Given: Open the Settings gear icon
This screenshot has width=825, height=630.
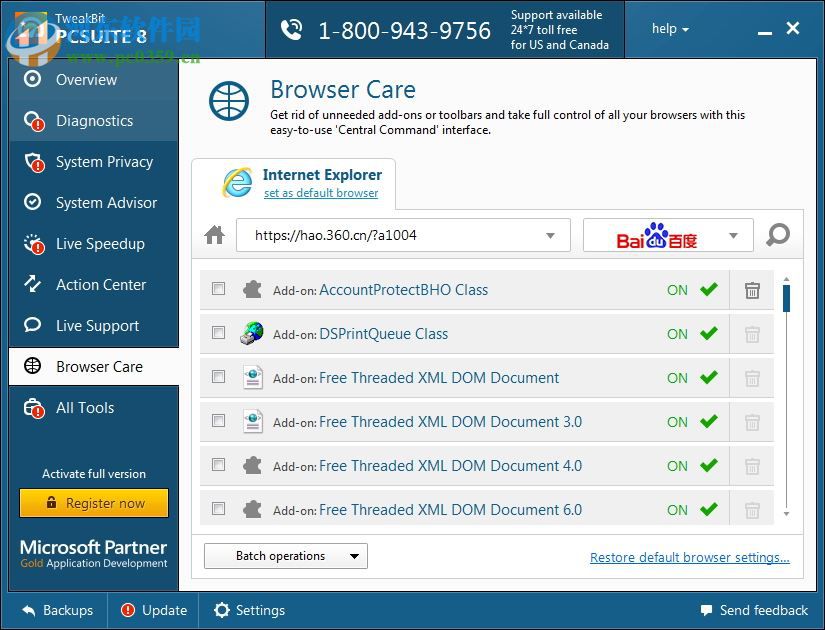Looking at the screenshot, I should point(222,610).
